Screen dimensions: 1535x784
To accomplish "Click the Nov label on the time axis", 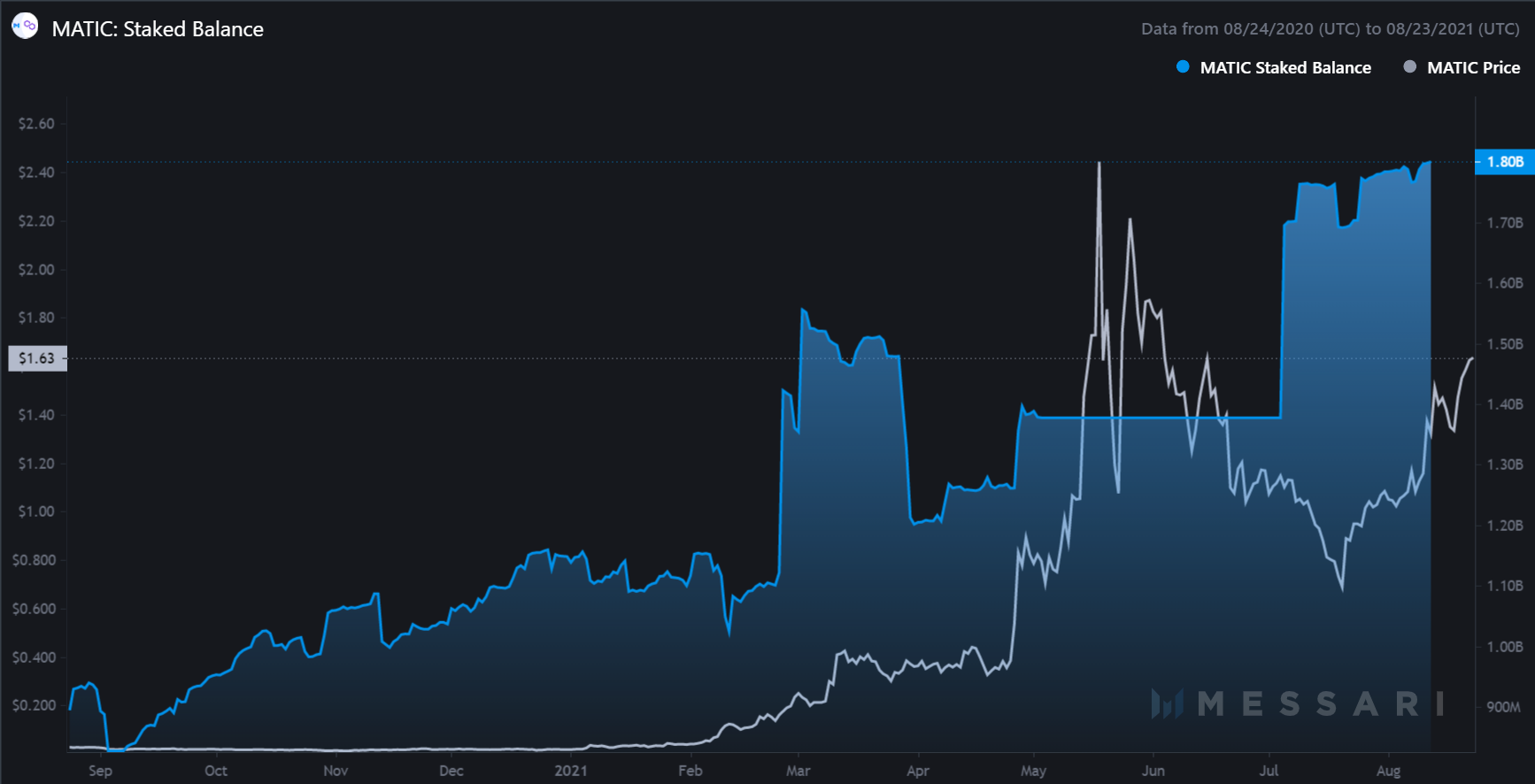I will (336, 771).
